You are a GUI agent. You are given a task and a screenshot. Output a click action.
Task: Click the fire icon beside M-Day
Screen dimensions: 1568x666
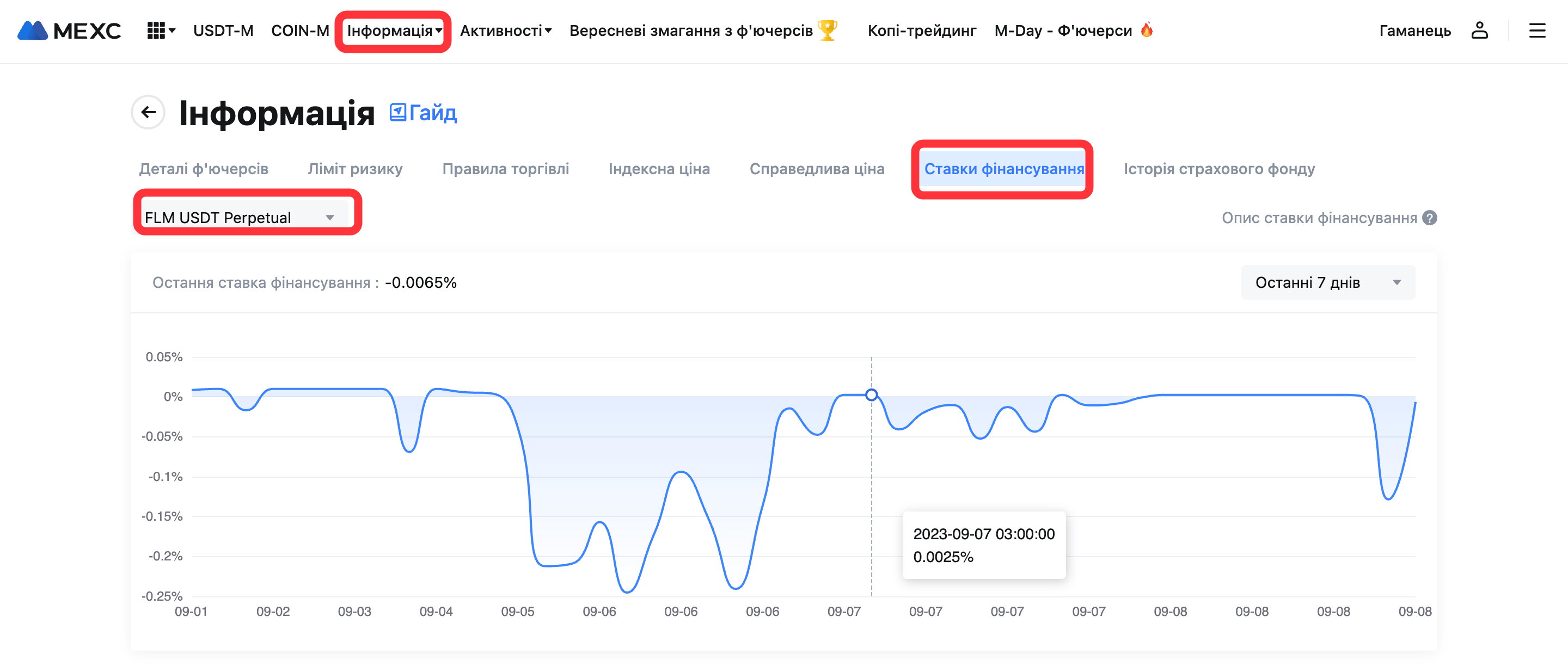[1147, 30]
